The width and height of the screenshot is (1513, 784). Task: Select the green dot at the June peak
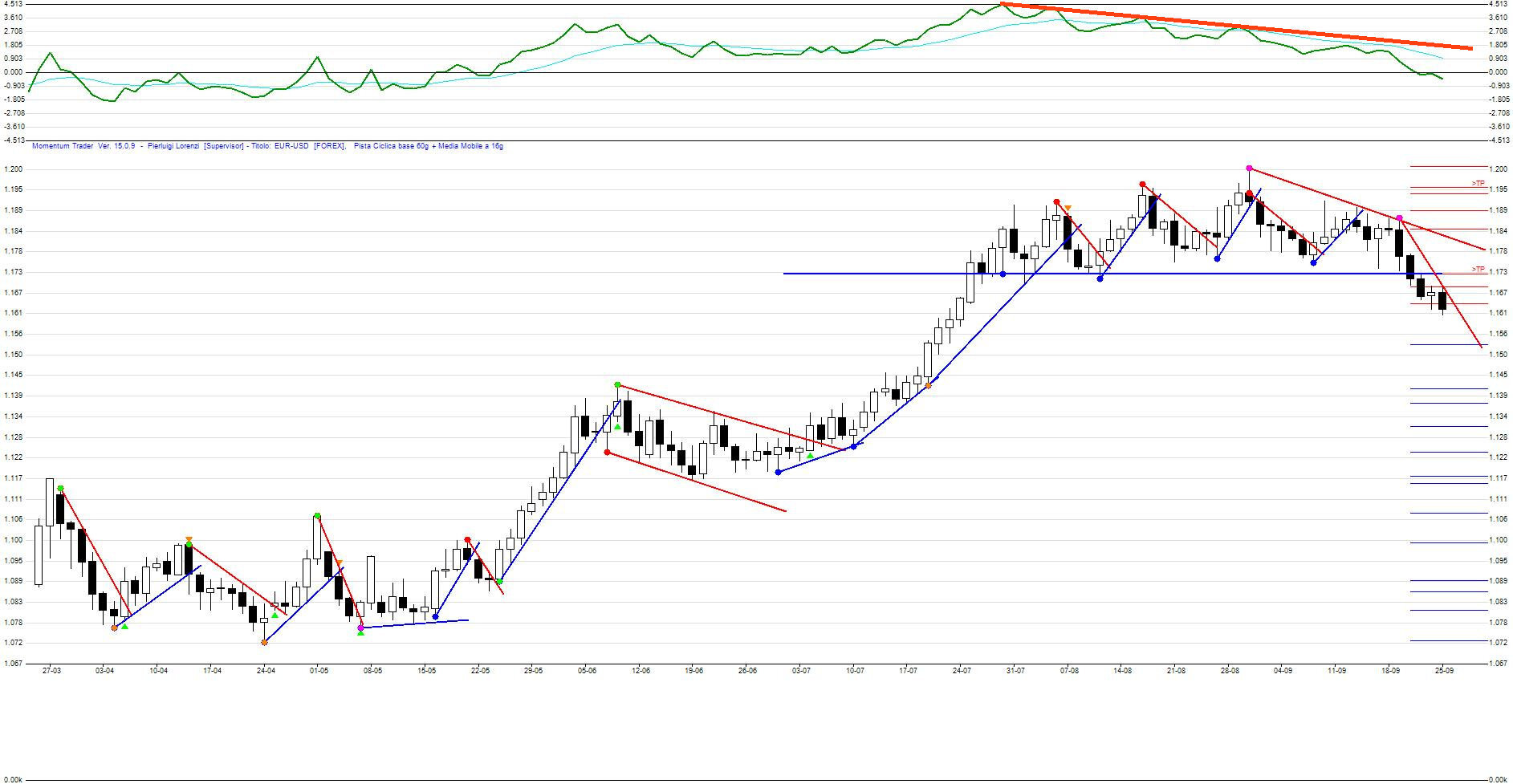[617, 385]
